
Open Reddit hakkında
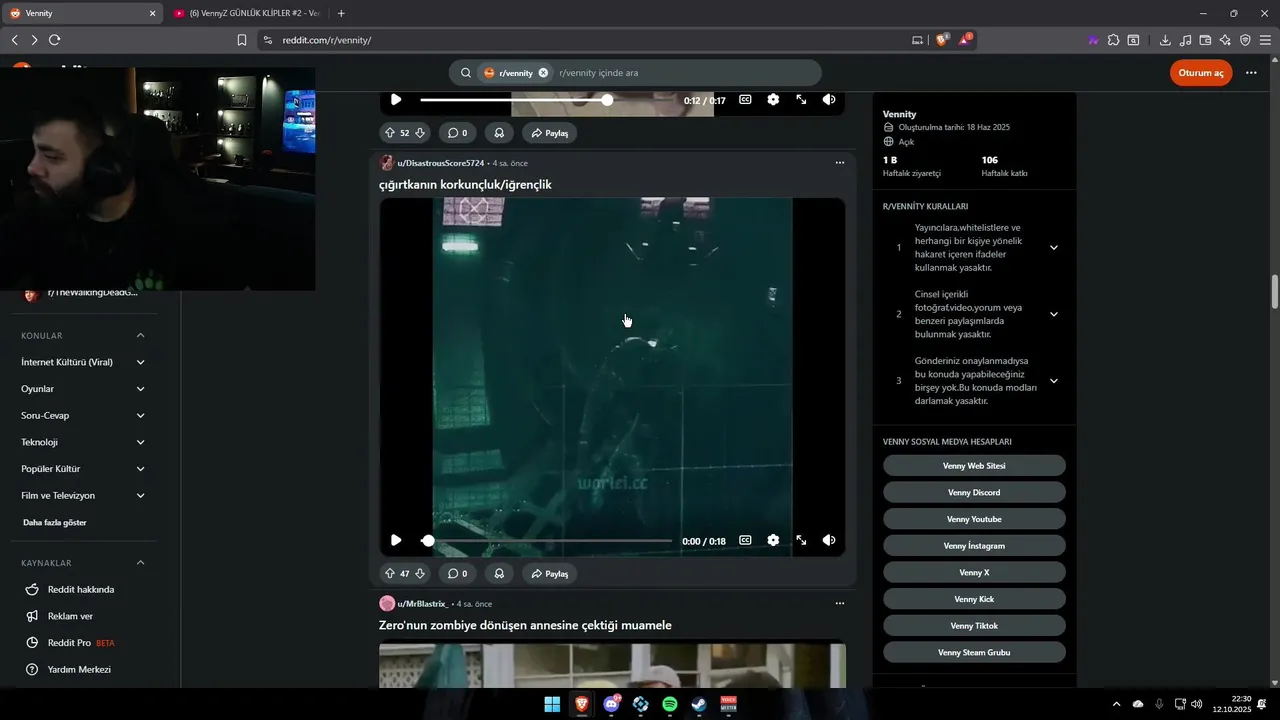pos(83,590)
